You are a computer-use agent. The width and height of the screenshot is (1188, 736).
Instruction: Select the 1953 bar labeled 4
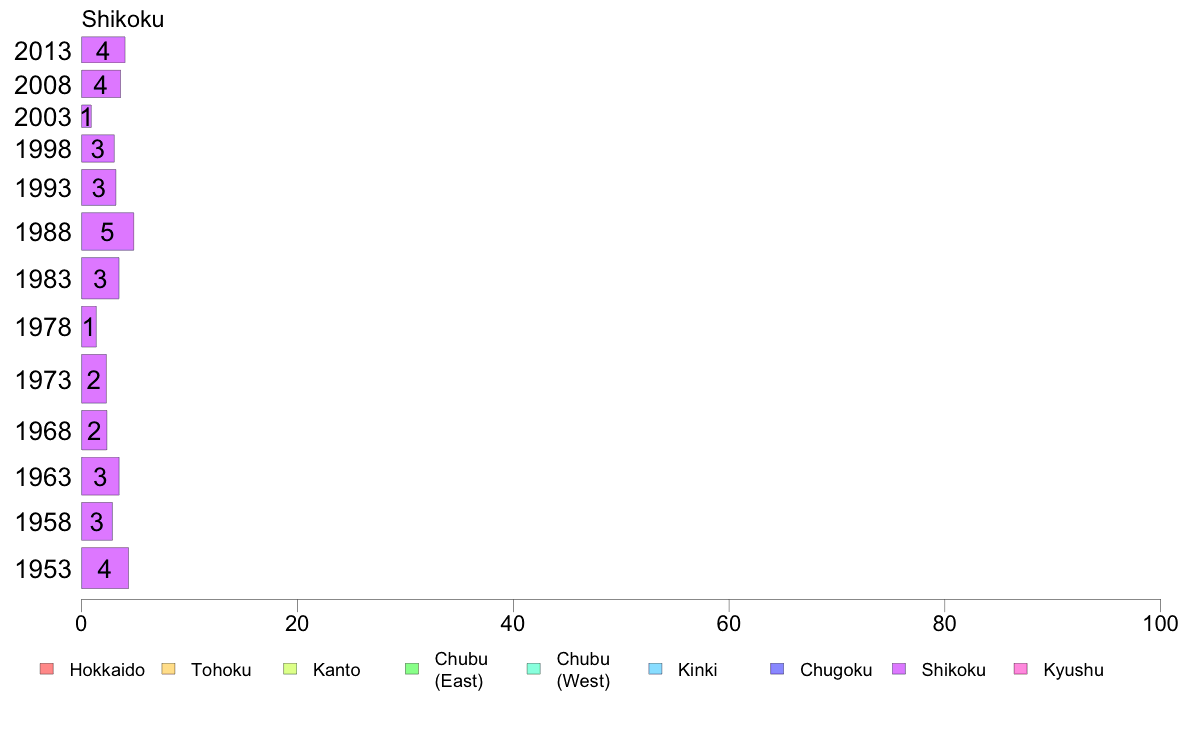tap(105, 568)
